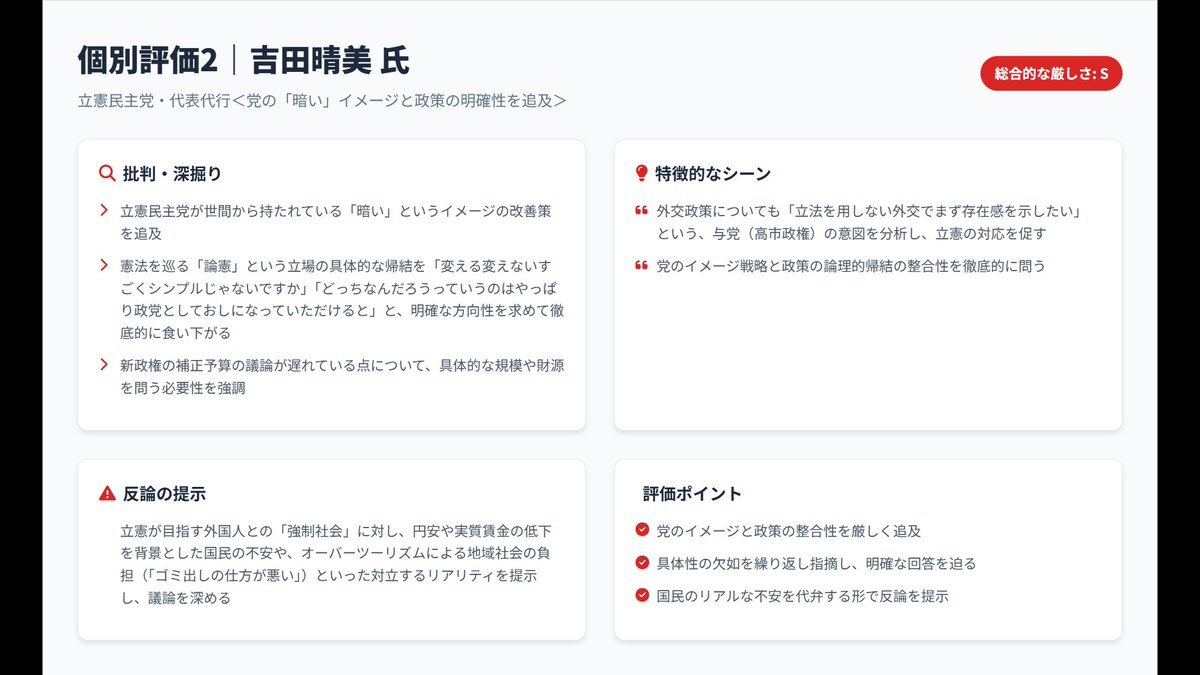
Task: Click the check icon before 国民のリアルな不安
Action: (x=642, y=595)
